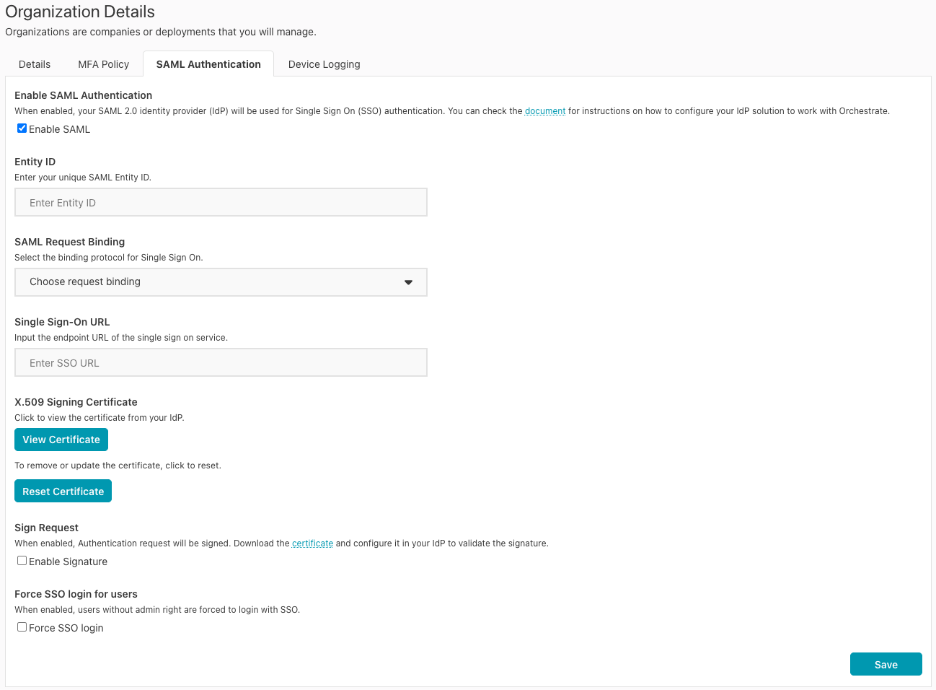The width and height of the screenshot is (936, 690).
Task: Tick the Enable Signature checkbox
Action: (22, 561)
